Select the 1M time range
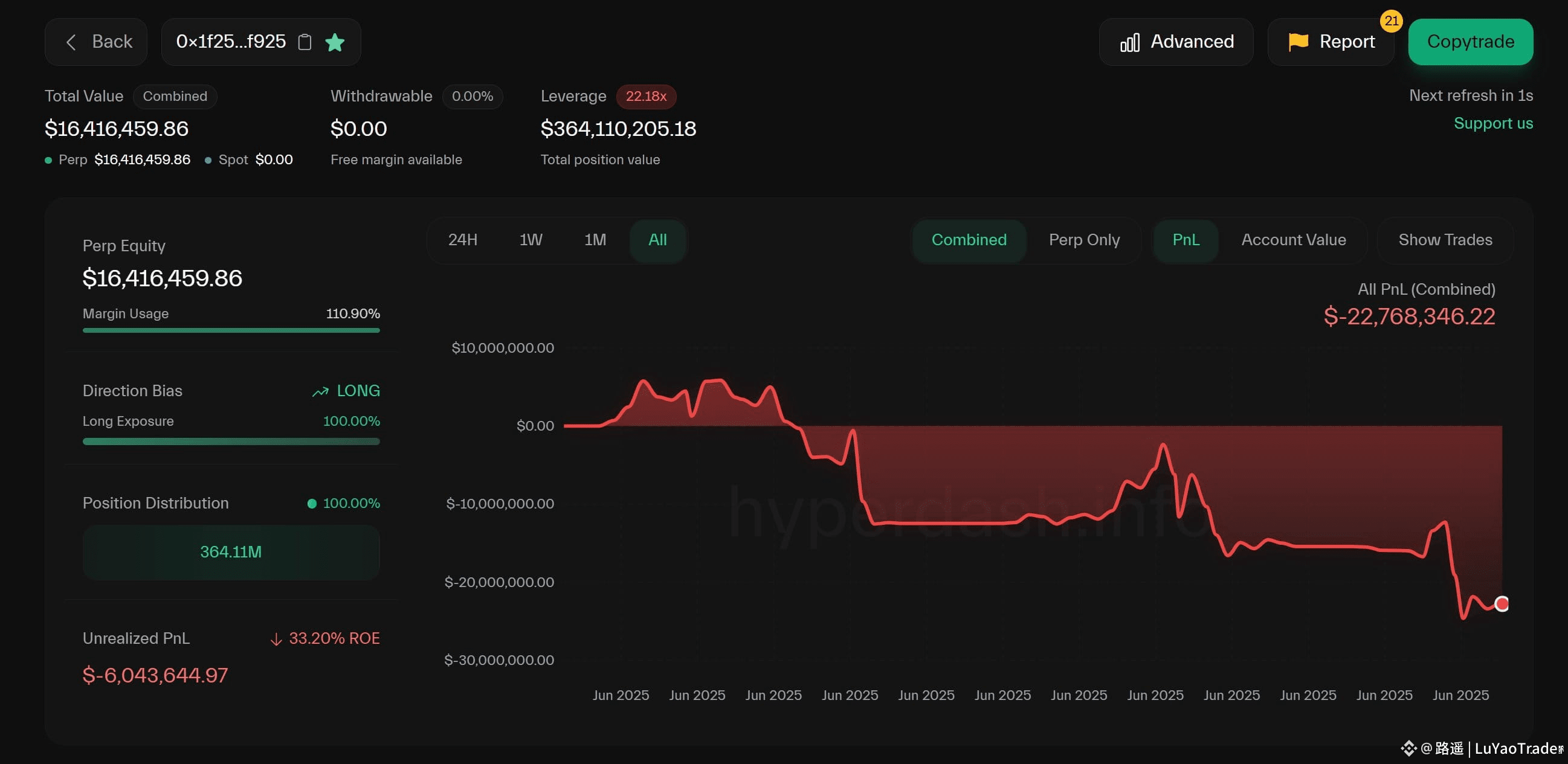Image resolution: width=1568 pixels, height=764 pixels. [x=595, y=240]
